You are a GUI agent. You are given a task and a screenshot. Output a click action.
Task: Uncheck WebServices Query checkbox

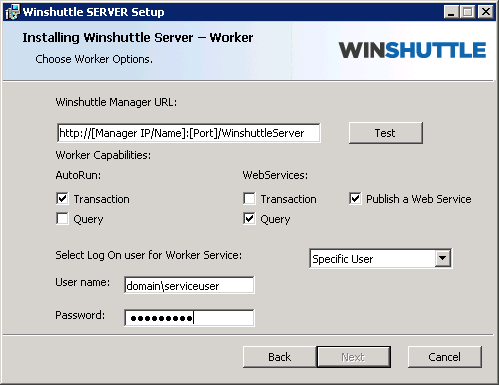tap(249, 219)
